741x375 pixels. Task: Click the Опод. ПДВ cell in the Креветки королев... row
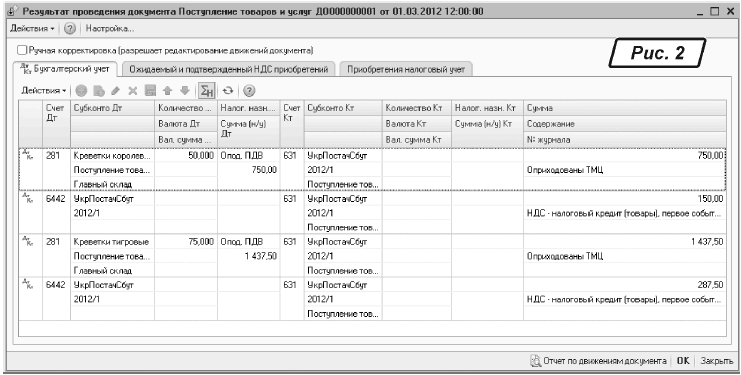(249, 155)
